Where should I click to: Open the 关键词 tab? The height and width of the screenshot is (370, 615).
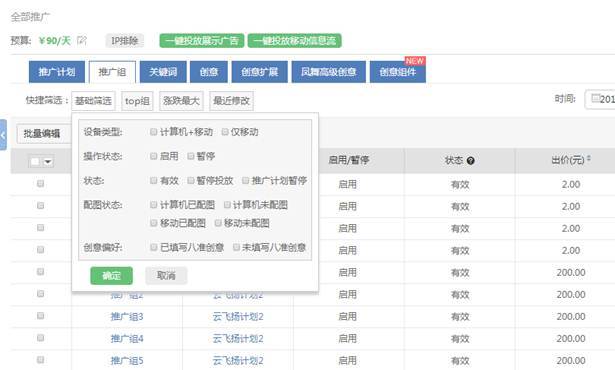163,72
